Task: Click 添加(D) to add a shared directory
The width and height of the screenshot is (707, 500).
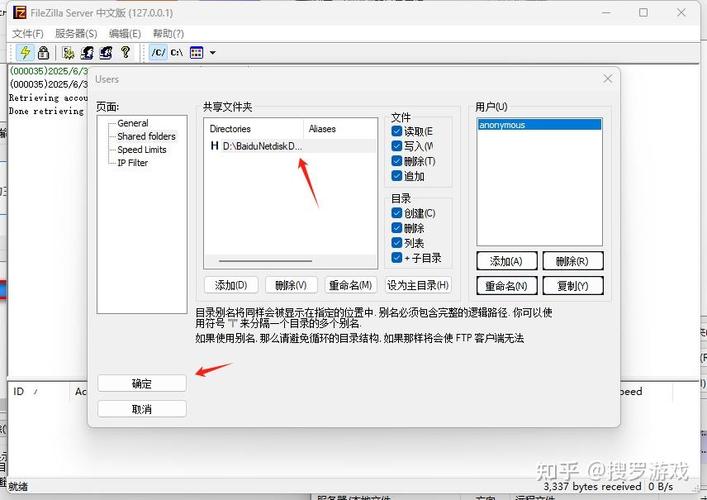Action: click(231, 285)
